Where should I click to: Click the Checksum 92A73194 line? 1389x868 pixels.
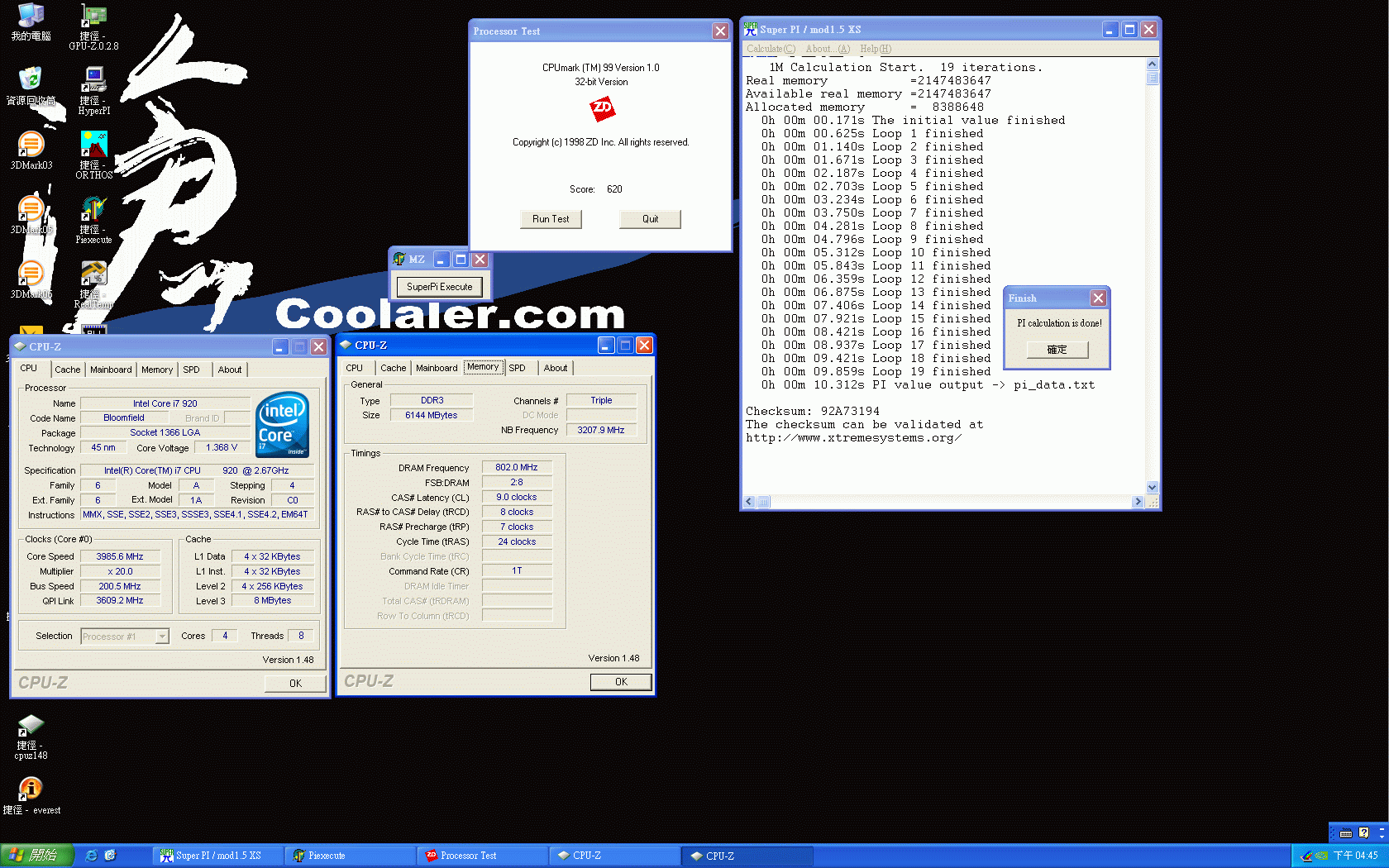(813, 411)
